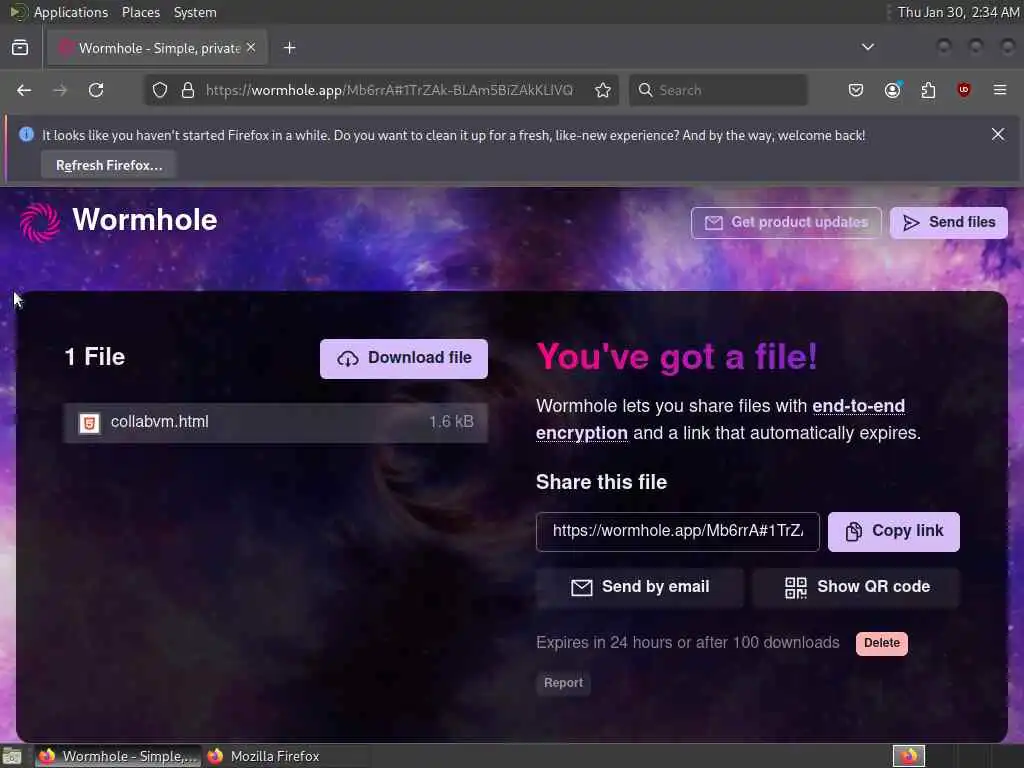Click the show desktop icon in taskbar
Screen dimensions: 1024x768
(12, 757)
